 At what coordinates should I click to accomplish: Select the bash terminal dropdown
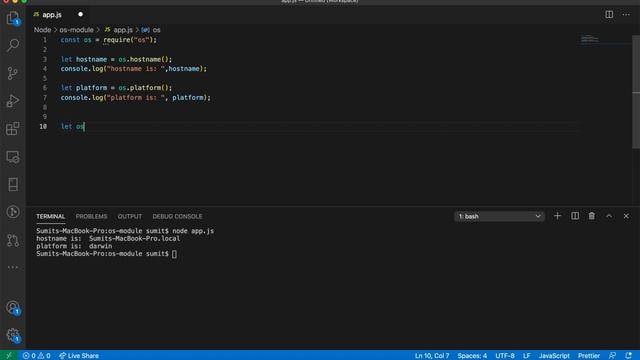[x=499, y=216]
